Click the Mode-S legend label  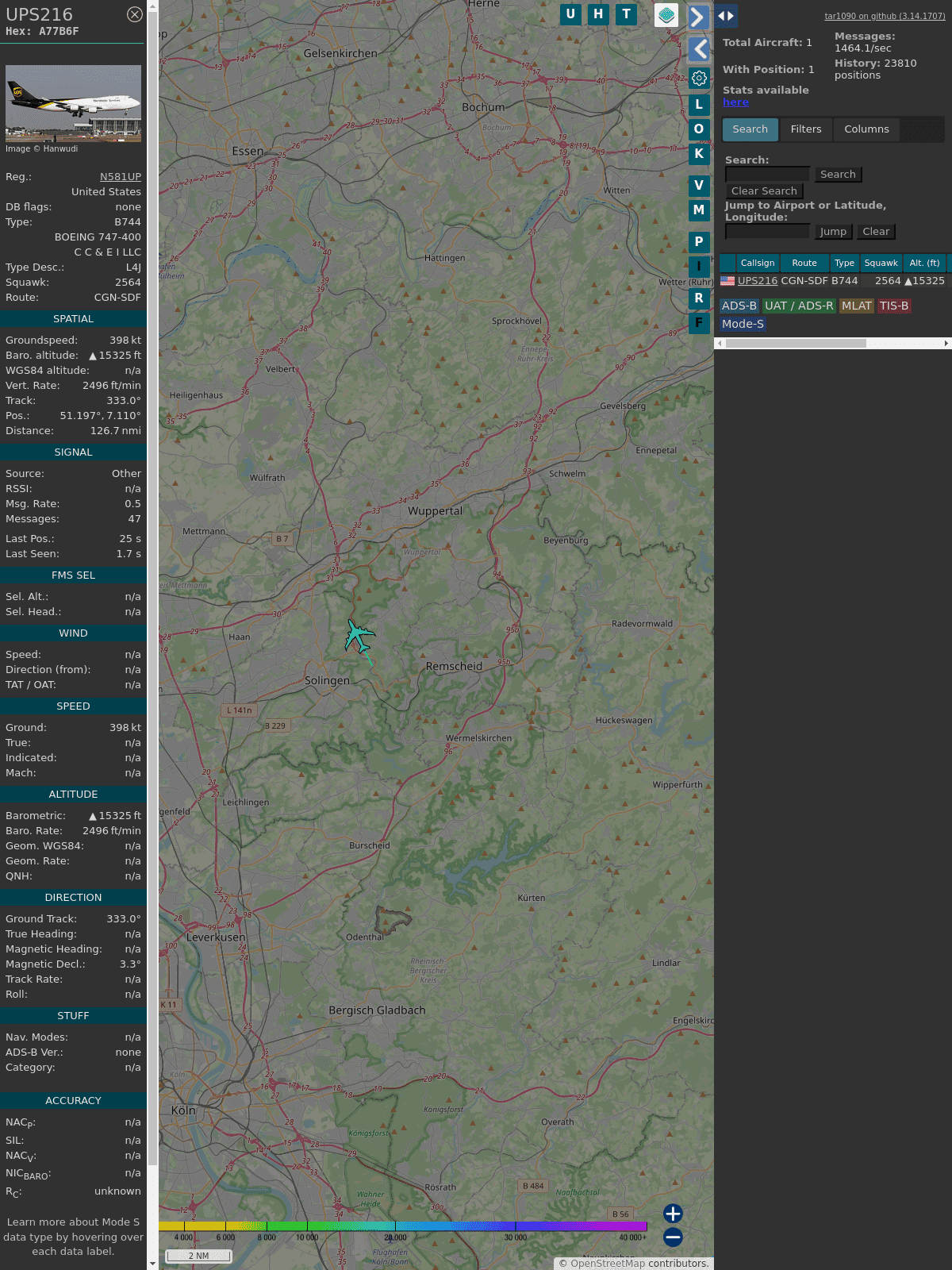(743, 324)
